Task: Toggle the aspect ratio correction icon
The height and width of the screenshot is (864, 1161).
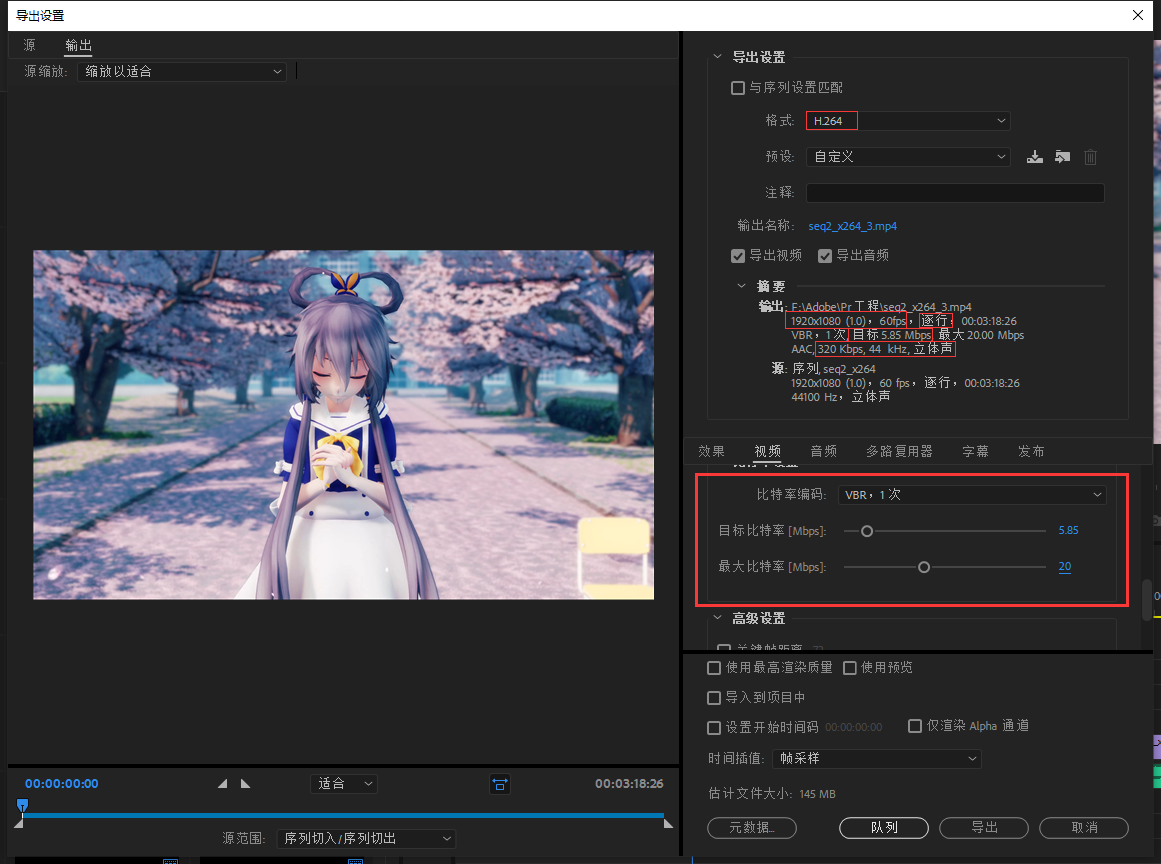Action: pyautogui.click(x=500, y=784)
